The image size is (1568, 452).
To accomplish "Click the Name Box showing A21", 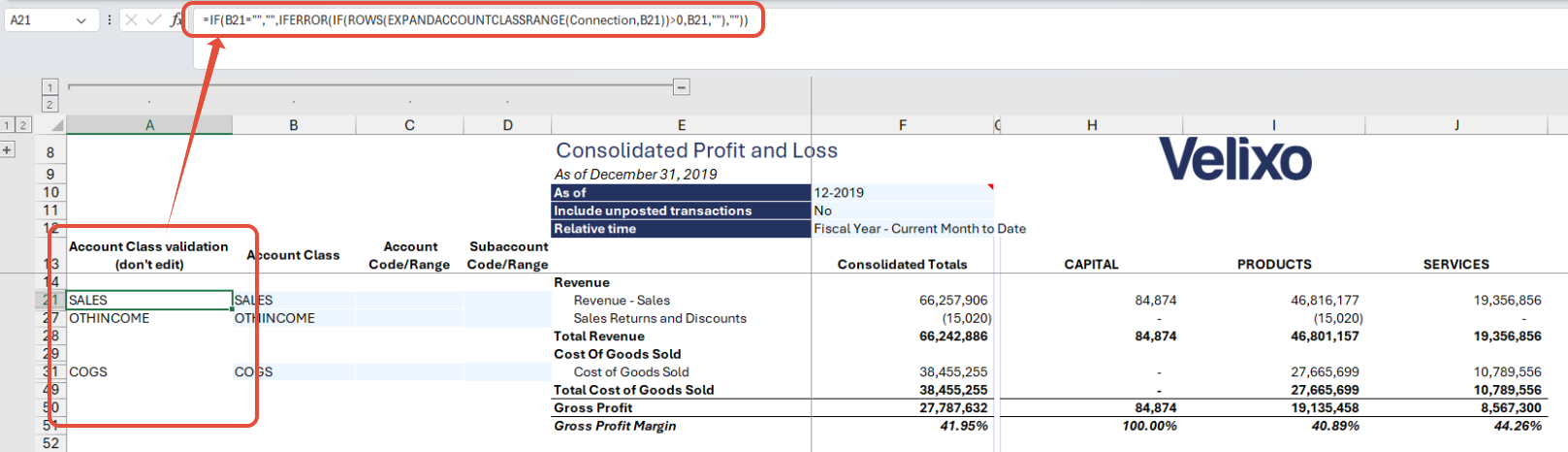I will [x=39, y=19].
